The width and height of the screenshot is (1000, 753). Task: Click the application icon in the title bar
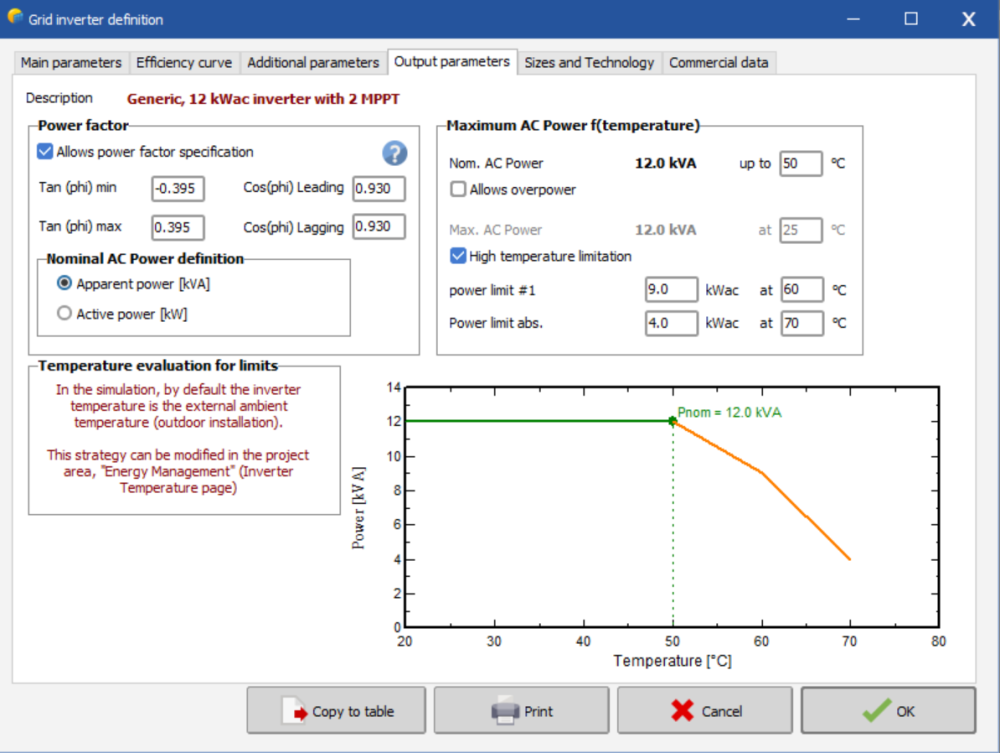(15, 18)
